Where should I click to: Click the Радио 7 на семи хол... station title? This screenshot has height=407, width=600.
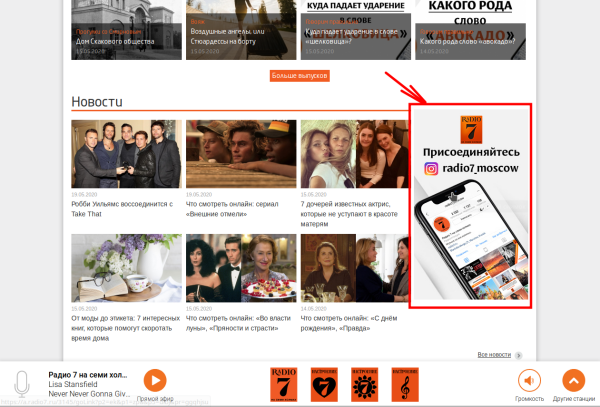(x=88, y=375)
